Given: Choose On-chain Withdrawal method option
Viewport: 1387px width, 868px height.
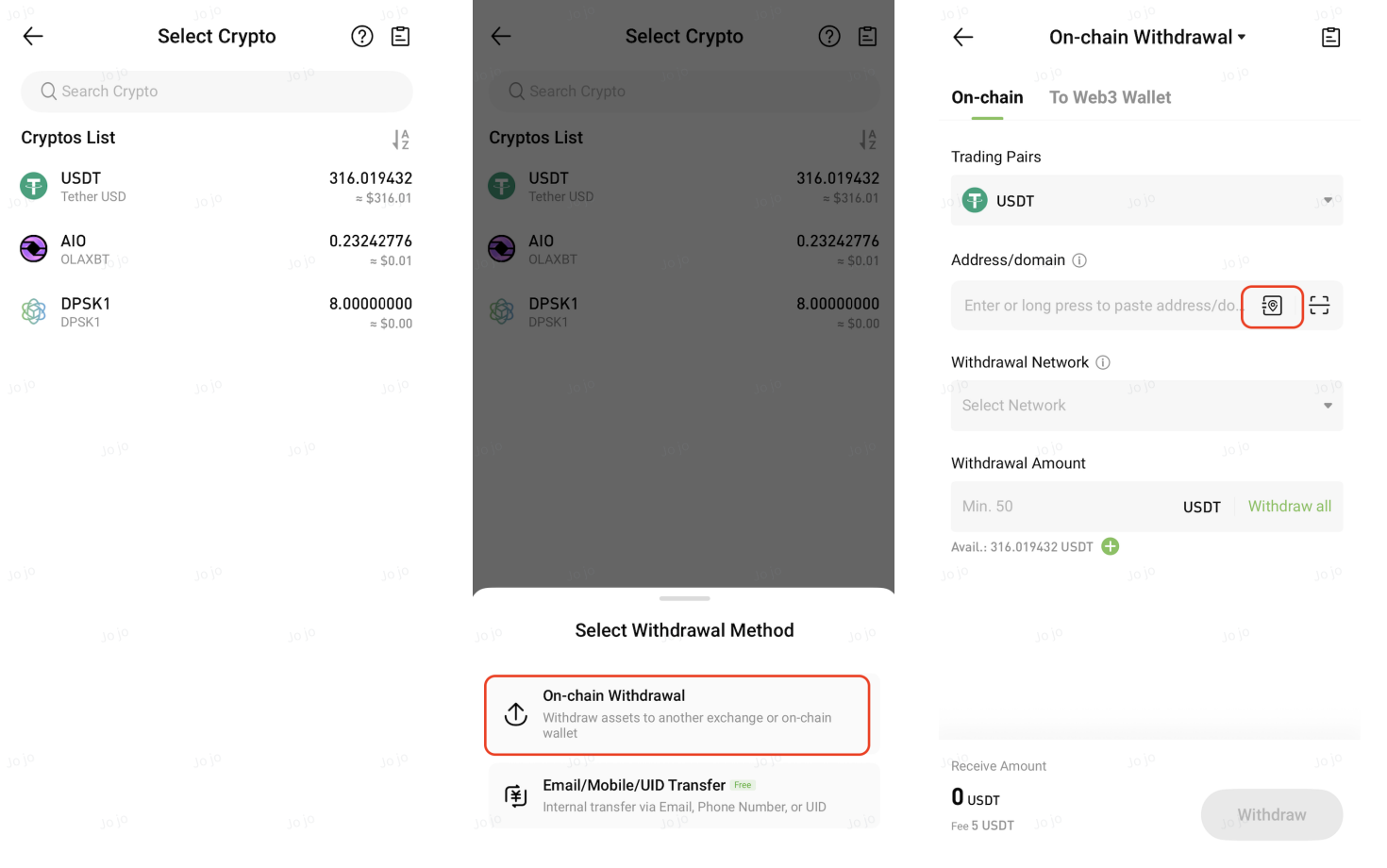Looking at the screenshot, I should 677,714.
